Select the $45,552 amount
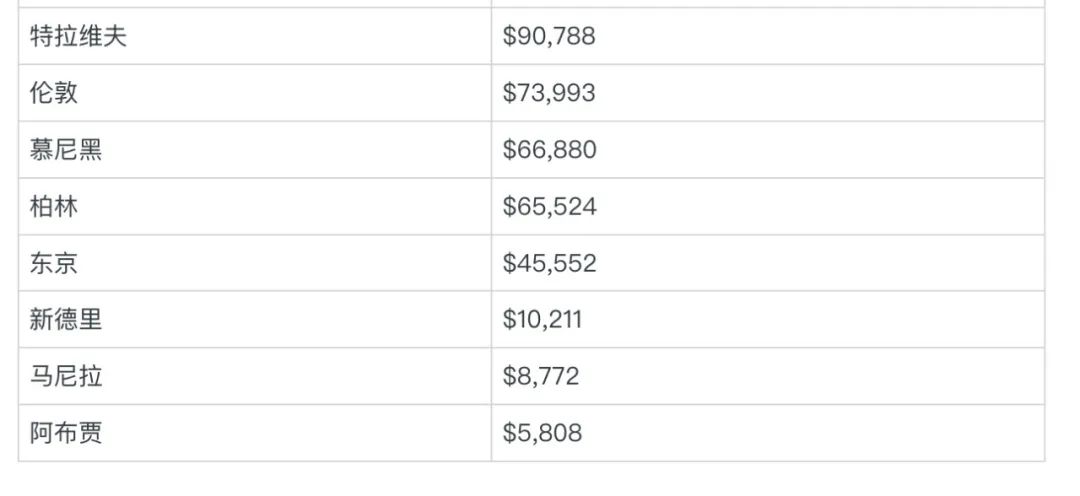 [x=549, y=263]
